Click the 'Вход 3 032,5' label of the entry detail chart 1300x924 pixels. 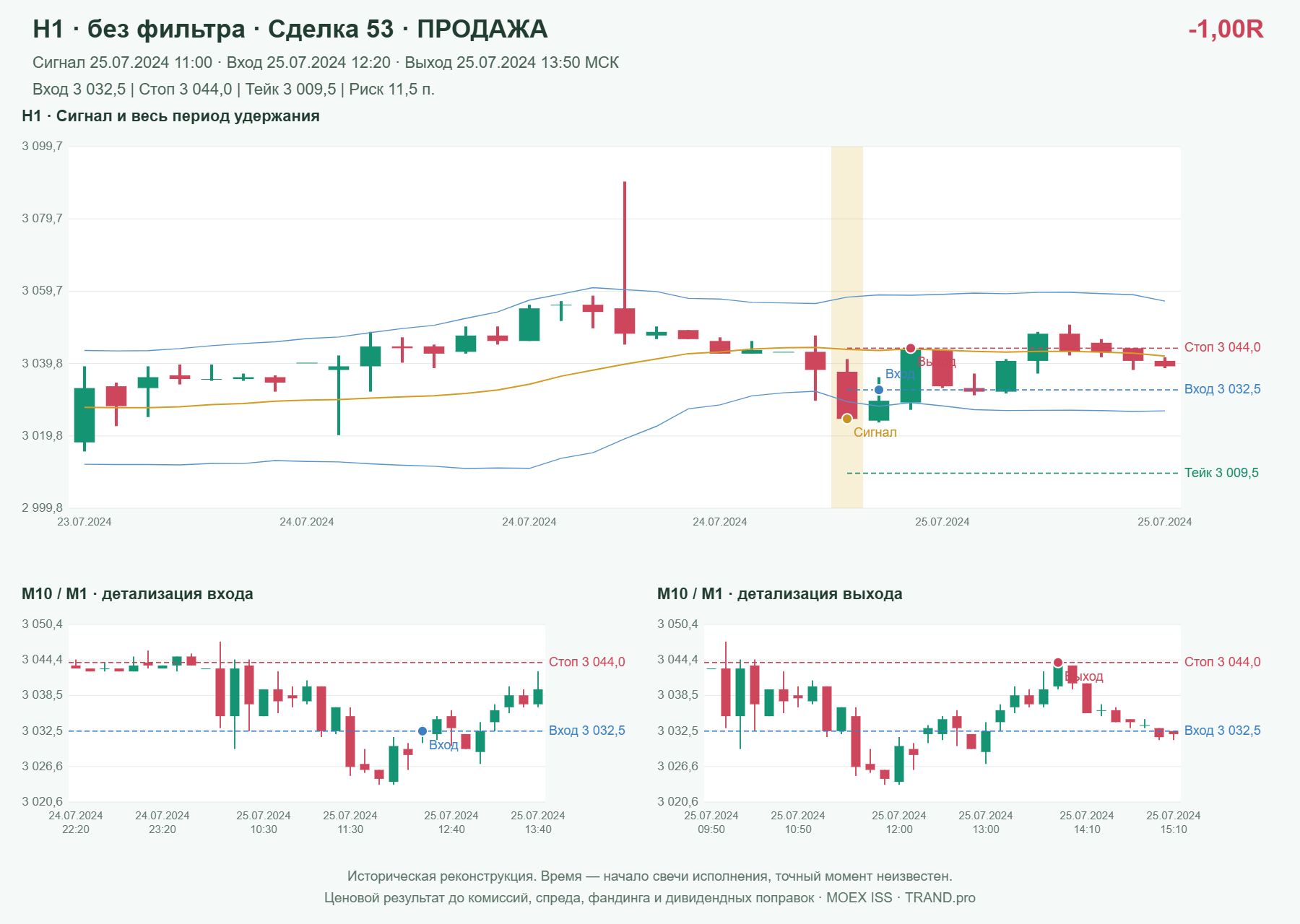[x=586, y=731]
